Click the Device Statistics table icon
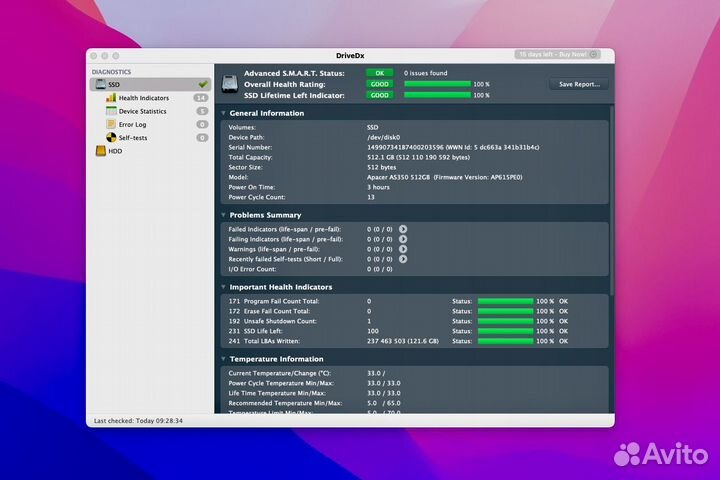This screenshot has width=720, height=480. pos(111,111)
